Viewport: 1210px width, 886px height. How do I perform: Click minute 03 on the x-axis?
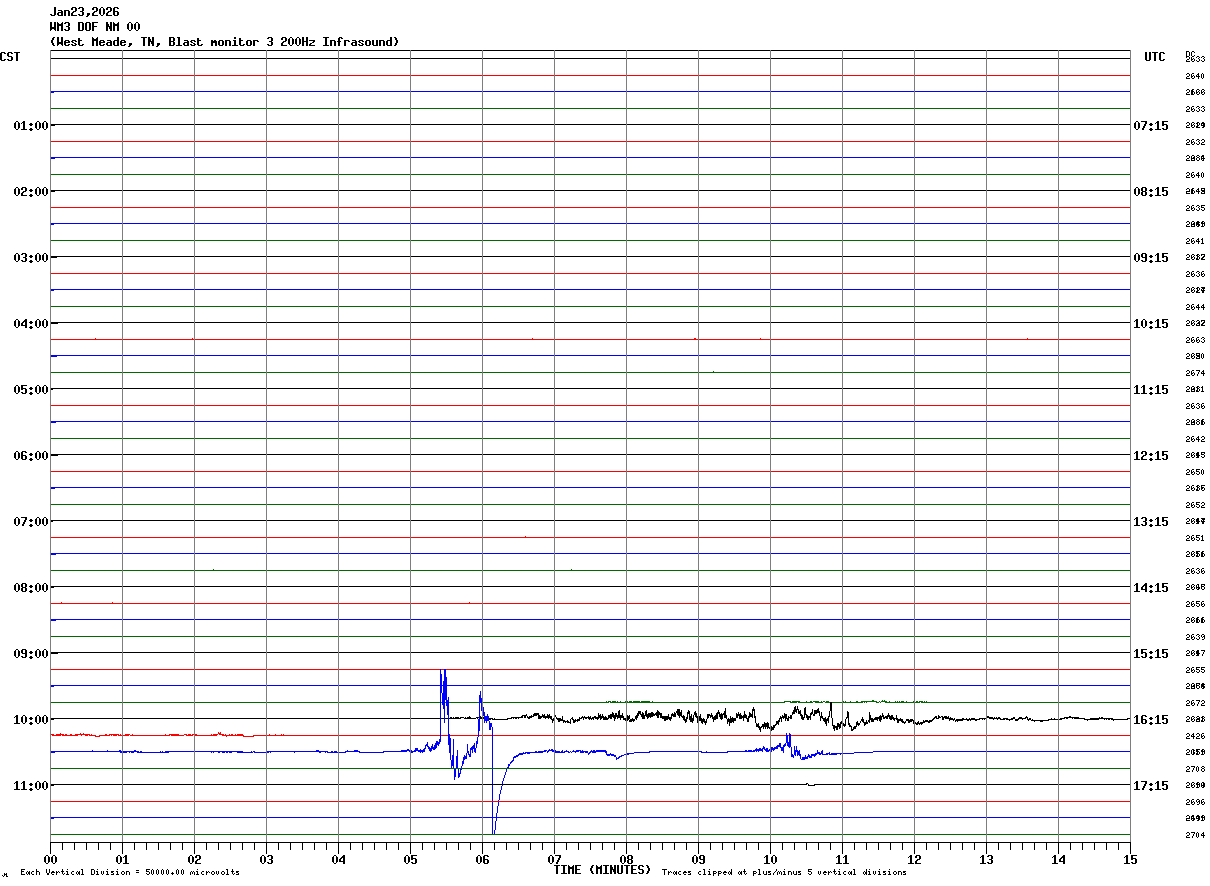click(267, 859)
